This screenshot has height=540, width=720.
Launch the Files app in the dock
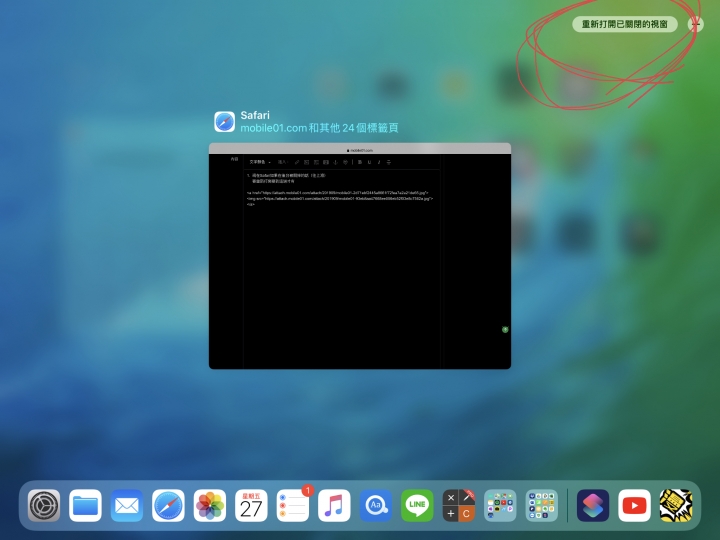click(85, 506)
